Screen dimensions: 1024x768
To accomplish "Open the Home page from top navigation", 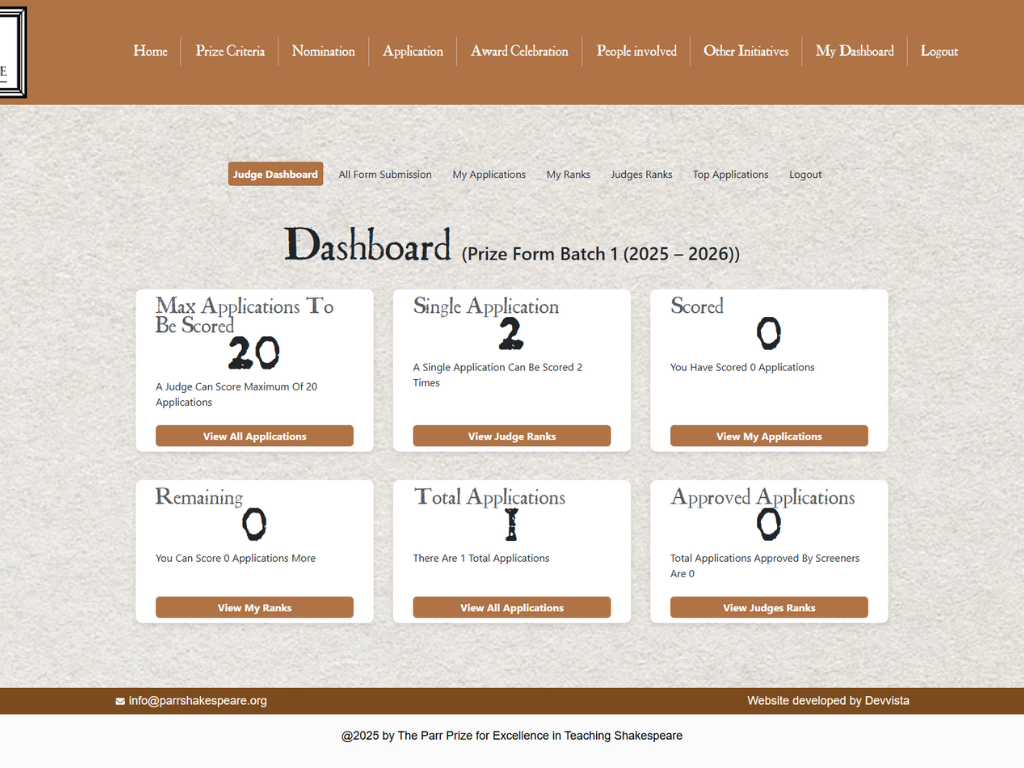I will point(150,51).
